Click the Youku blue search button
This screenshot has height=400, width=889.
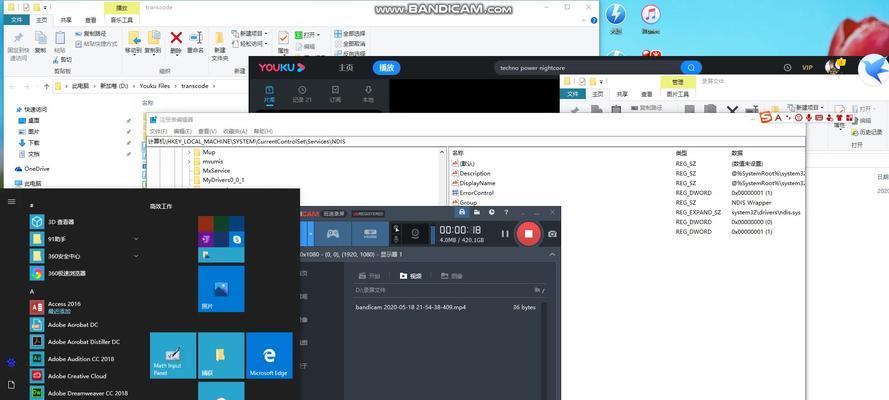(x=691, y=67)
